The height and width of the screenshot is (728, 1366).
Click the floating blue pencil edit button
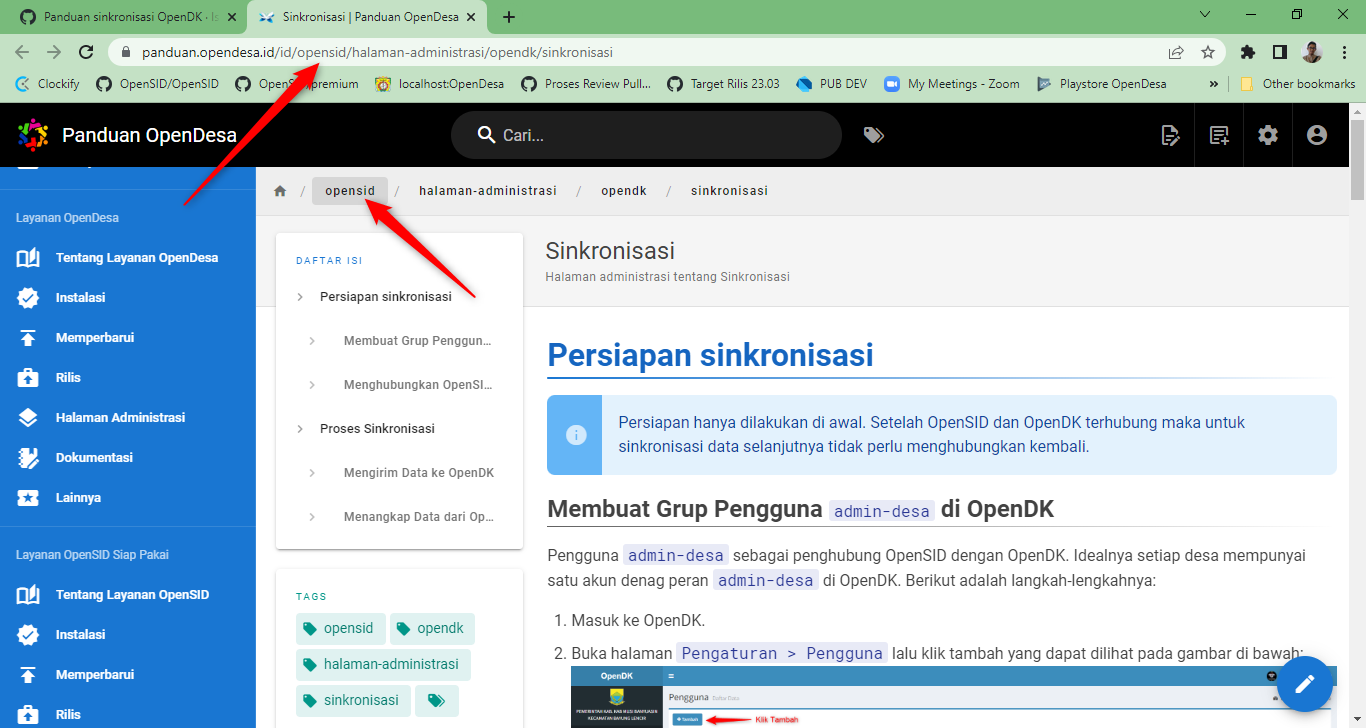[1306, 684]
